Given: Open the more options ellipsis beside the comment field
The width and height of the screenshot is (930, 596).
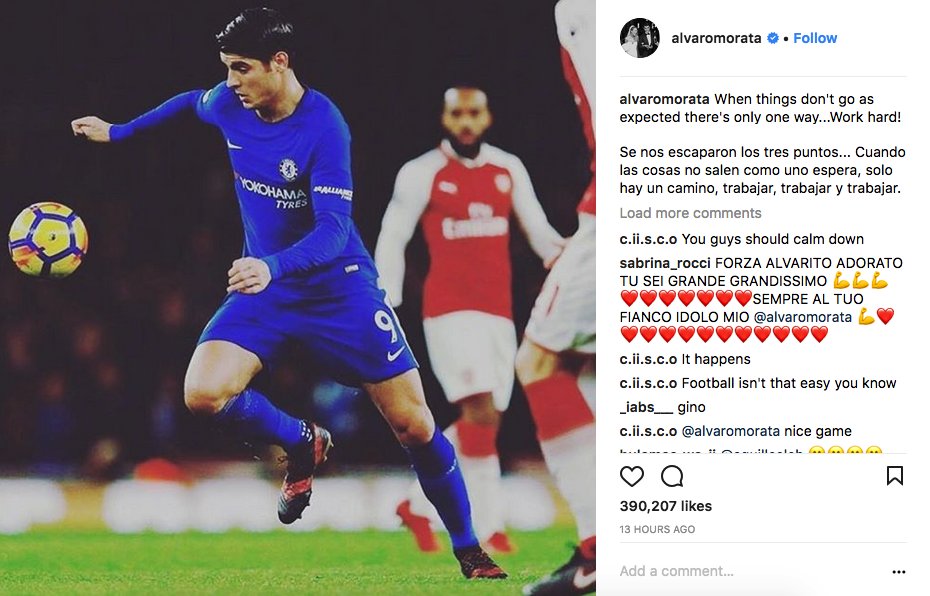Looking at the screenshot, I should (x=896, y=572).
